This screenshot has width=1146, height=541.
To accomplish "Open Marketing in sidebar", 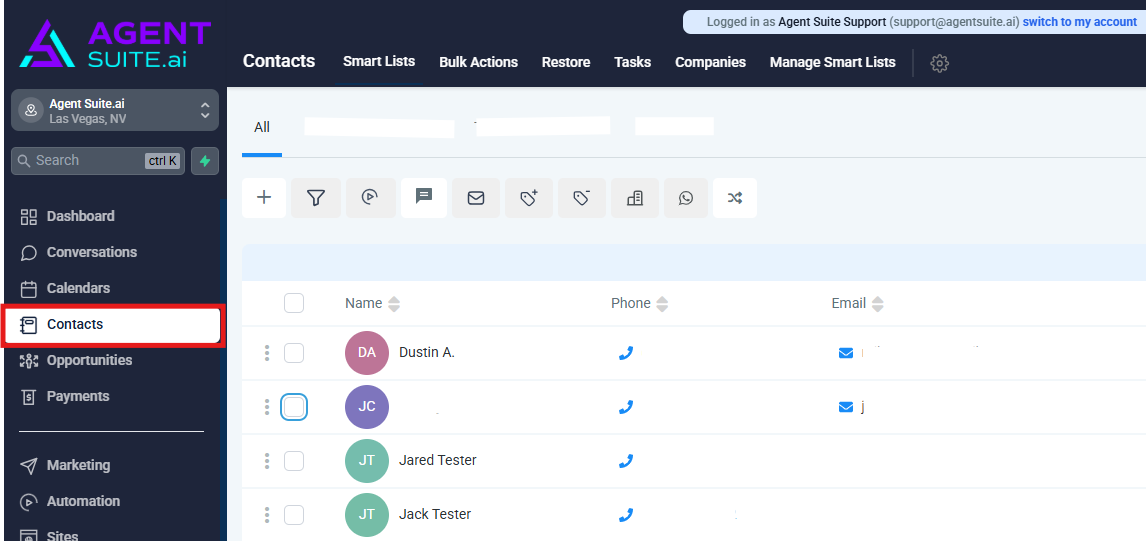I will [x=78, y=466].
